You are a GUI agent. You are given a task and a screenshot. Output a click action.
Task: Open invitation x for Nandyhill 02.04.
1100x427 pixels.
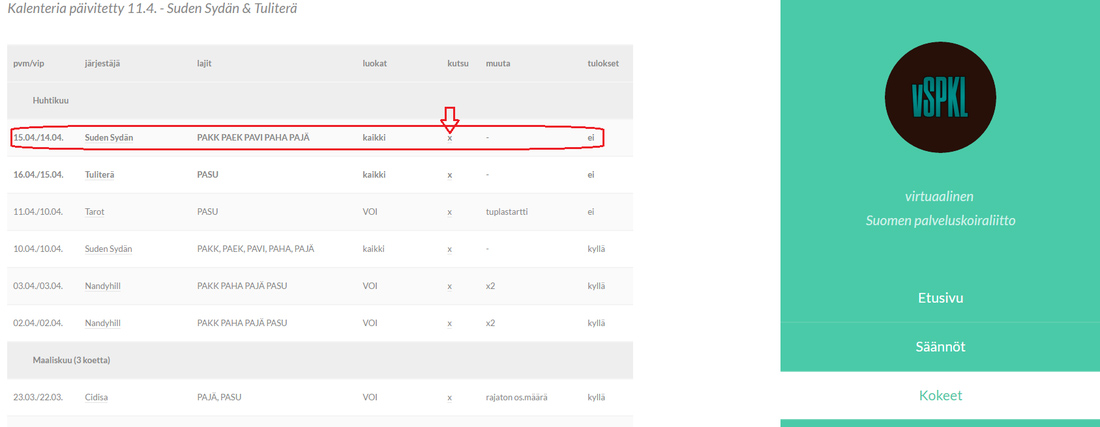[x=450, y=323]
